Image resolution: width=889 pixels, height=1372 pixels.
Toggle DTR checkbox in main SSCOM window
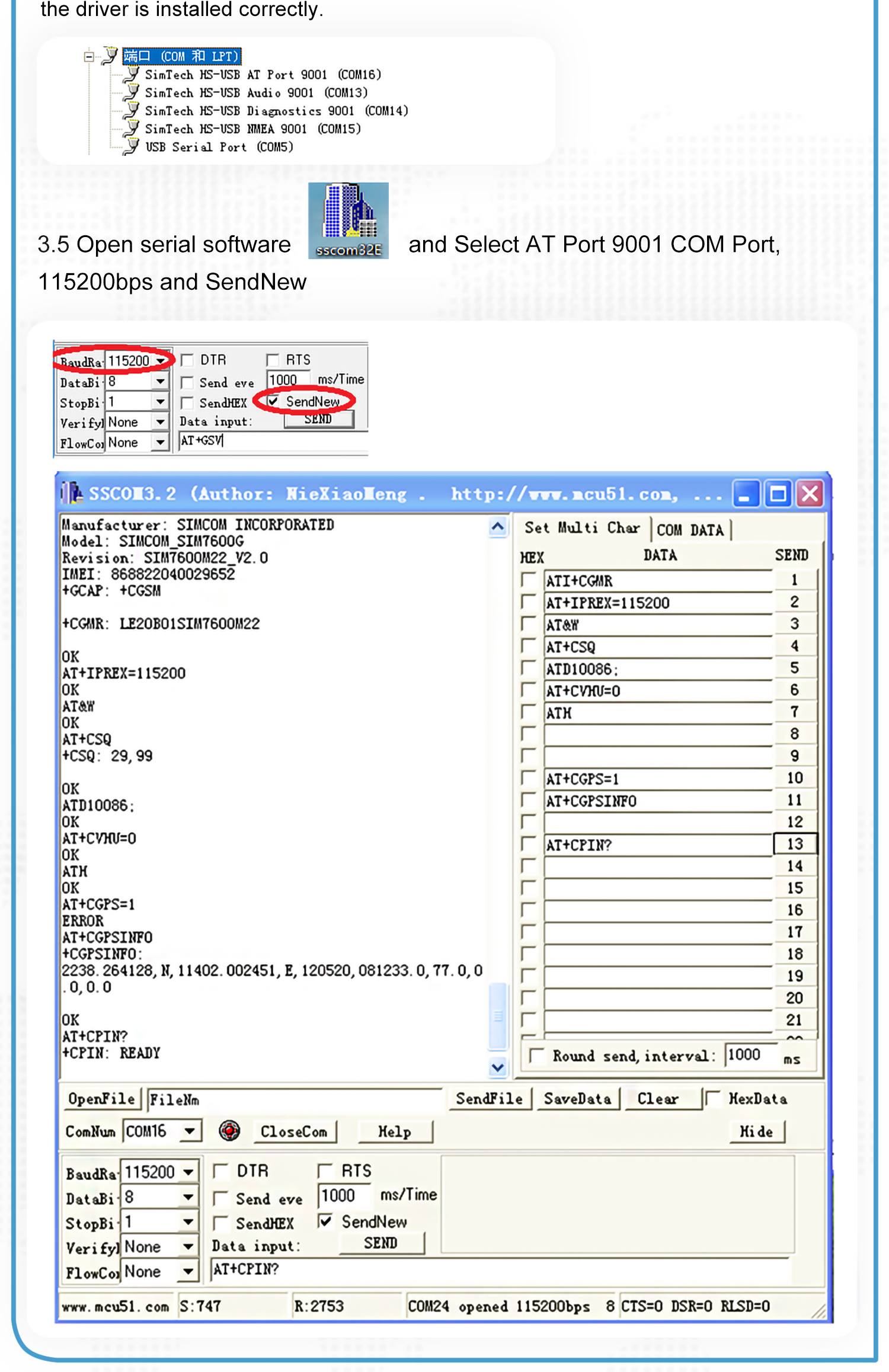click(220, 1170)
